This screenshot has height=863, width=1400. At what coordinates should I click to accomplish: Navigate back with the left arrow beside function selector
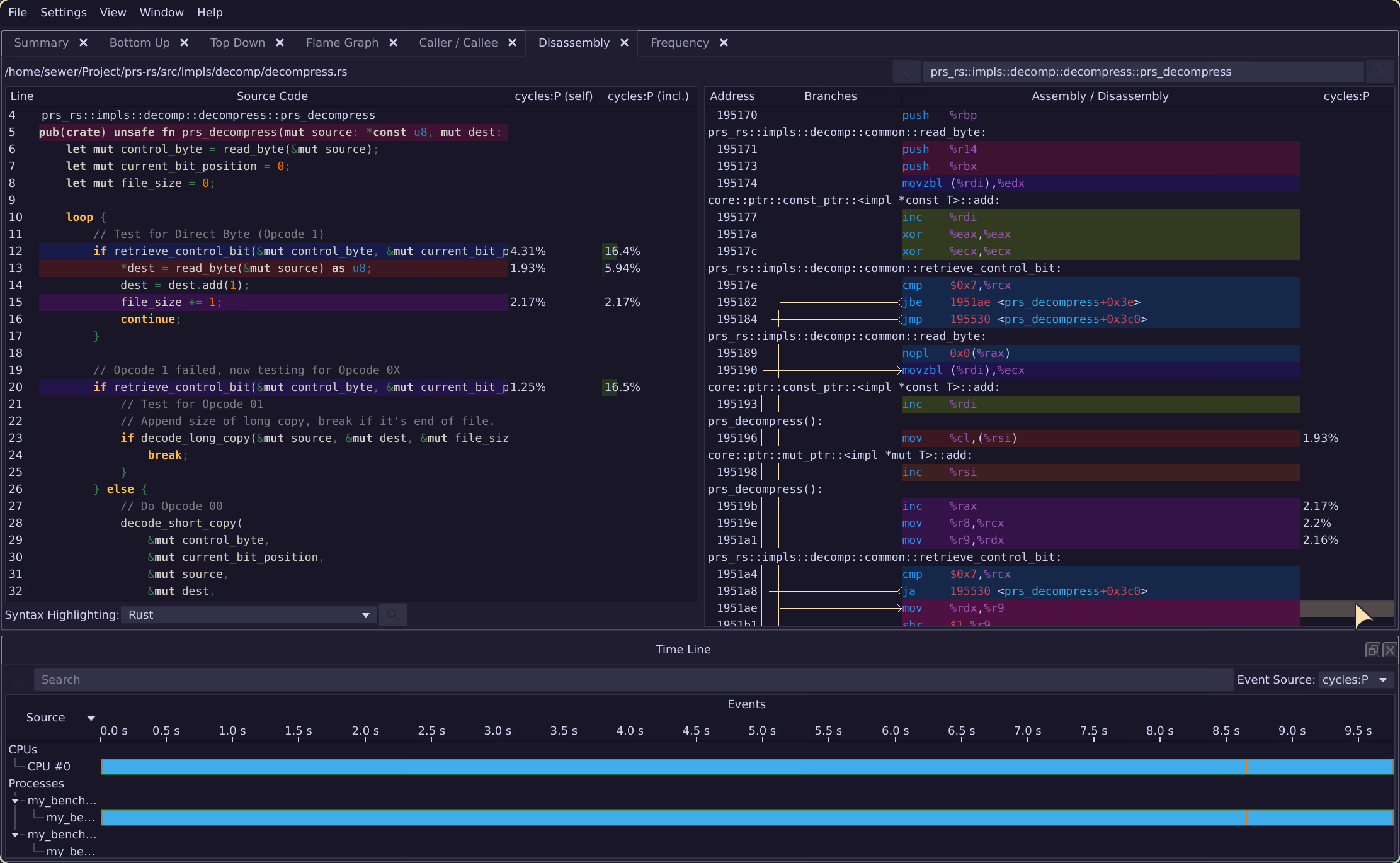tap(907, 71)
